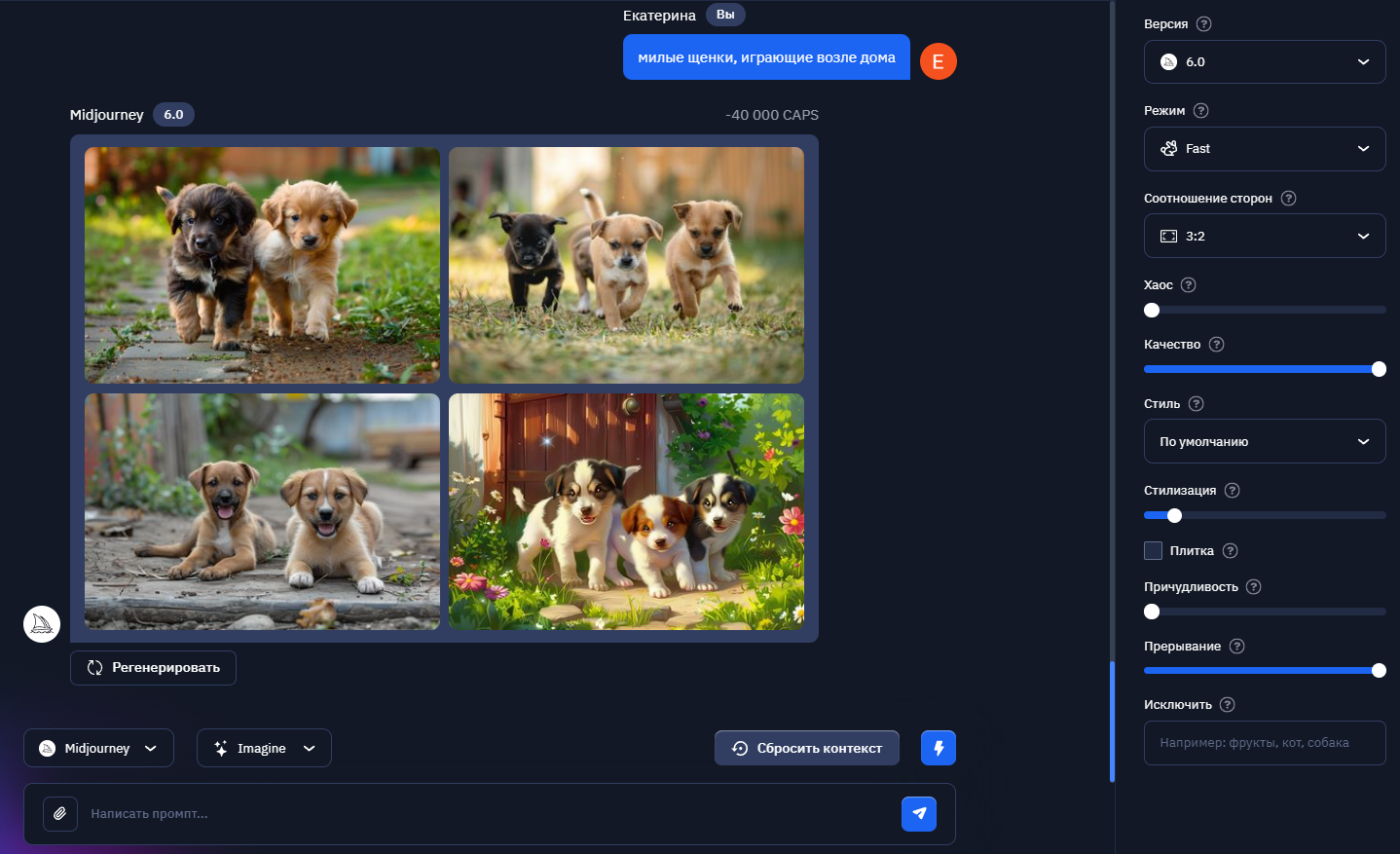Click the 6.0 version badge beside Midjourney
The image size is (1400, 854).
pos(173,115)
